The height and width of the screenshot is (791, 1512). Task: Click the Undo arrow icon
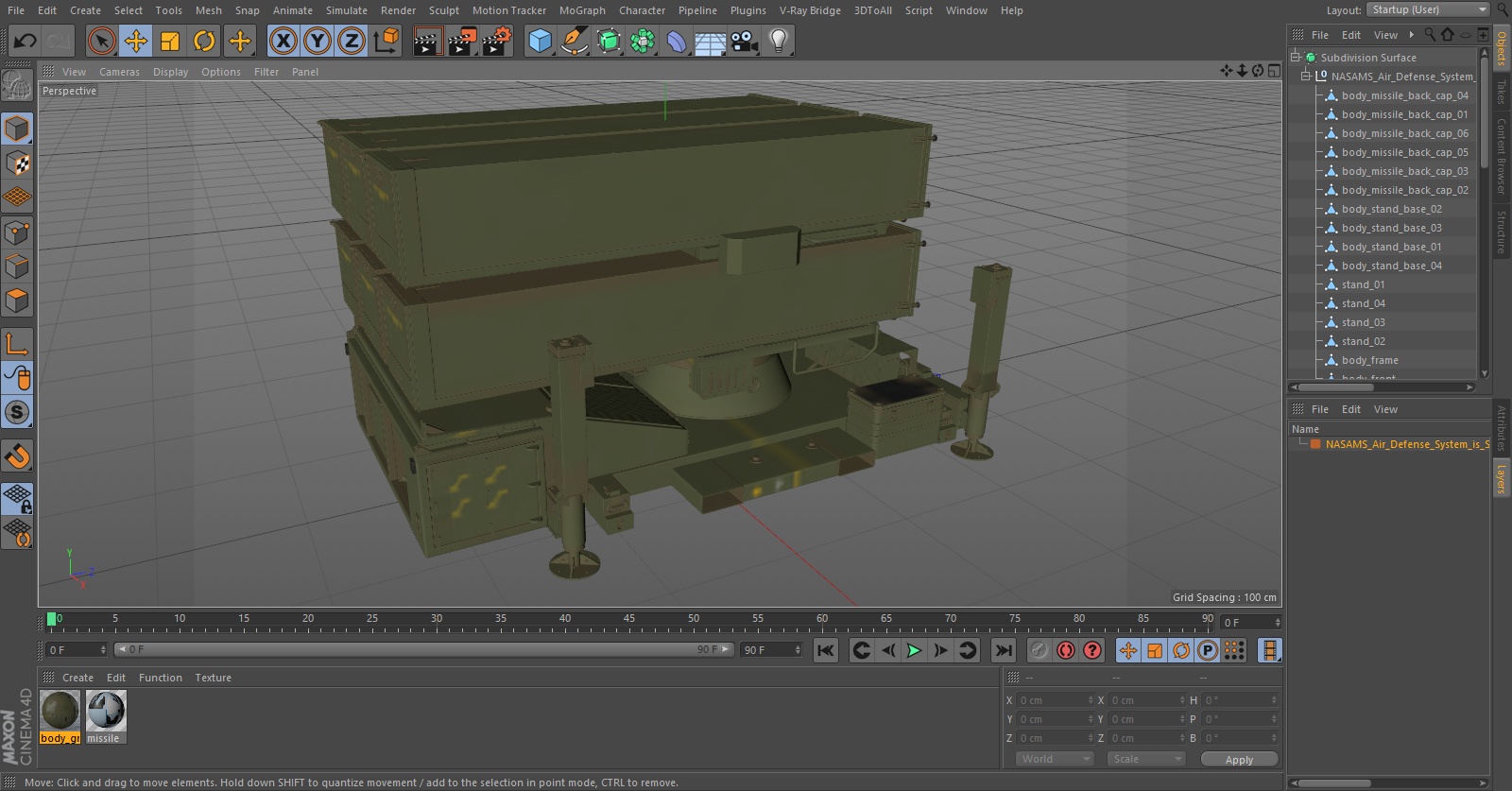click(25, 41)
